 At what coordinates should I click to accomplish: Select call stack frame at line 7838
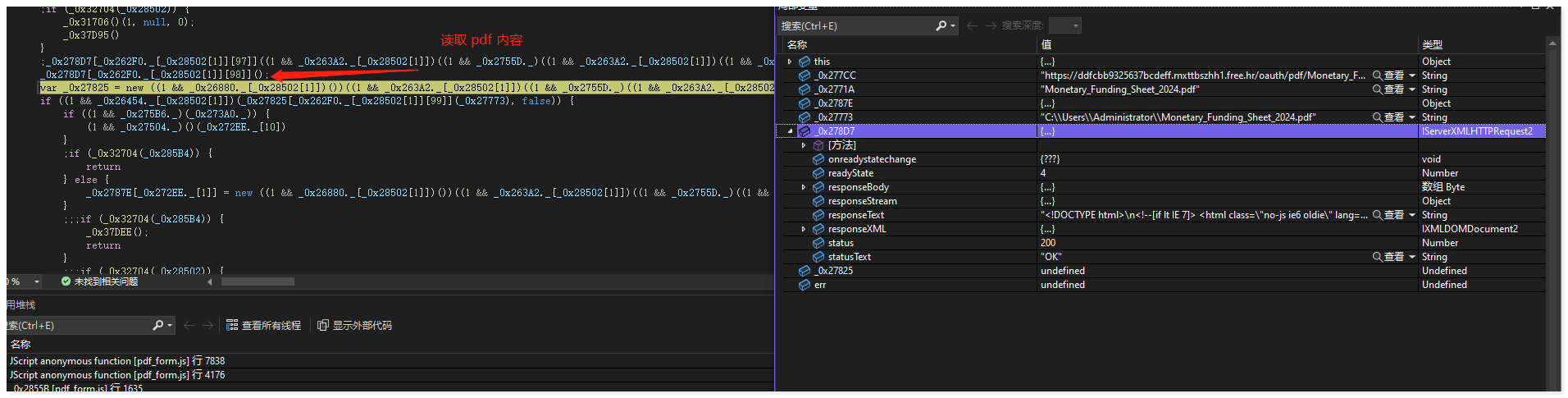(117, 361)
